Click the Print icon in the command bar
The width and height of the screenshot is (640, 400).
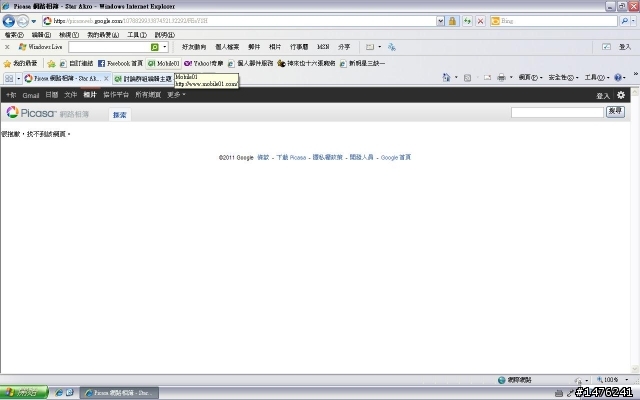coord(502,78)
